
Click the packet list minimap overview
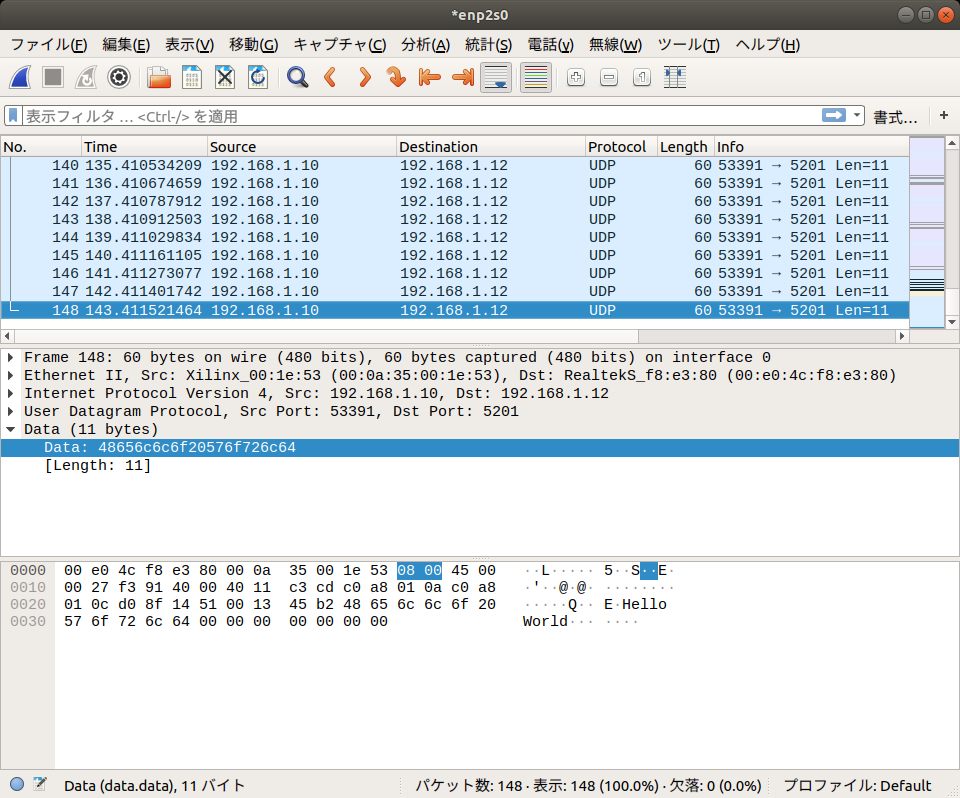927,231
